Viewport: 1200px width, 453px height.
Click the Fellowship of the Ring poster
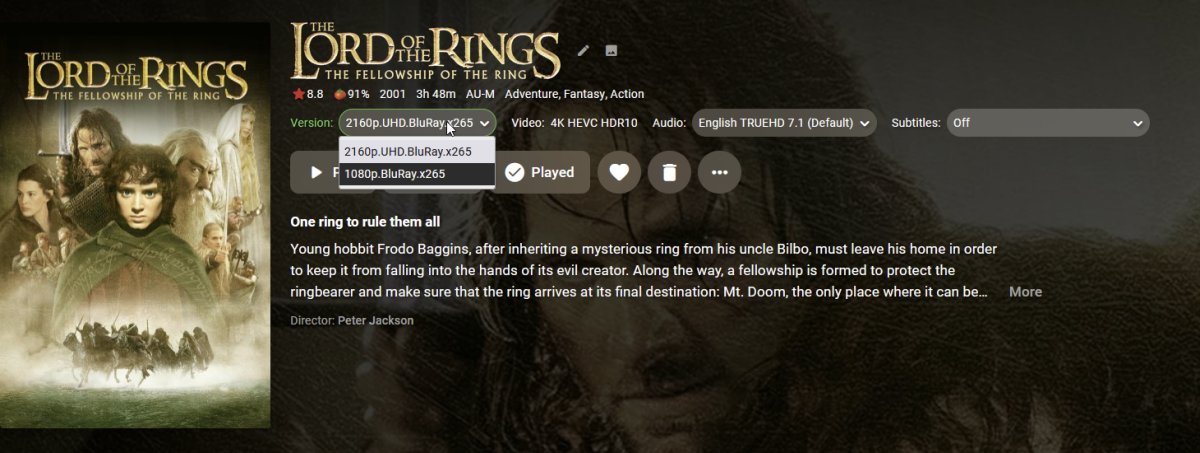click(x=136, y=226)
